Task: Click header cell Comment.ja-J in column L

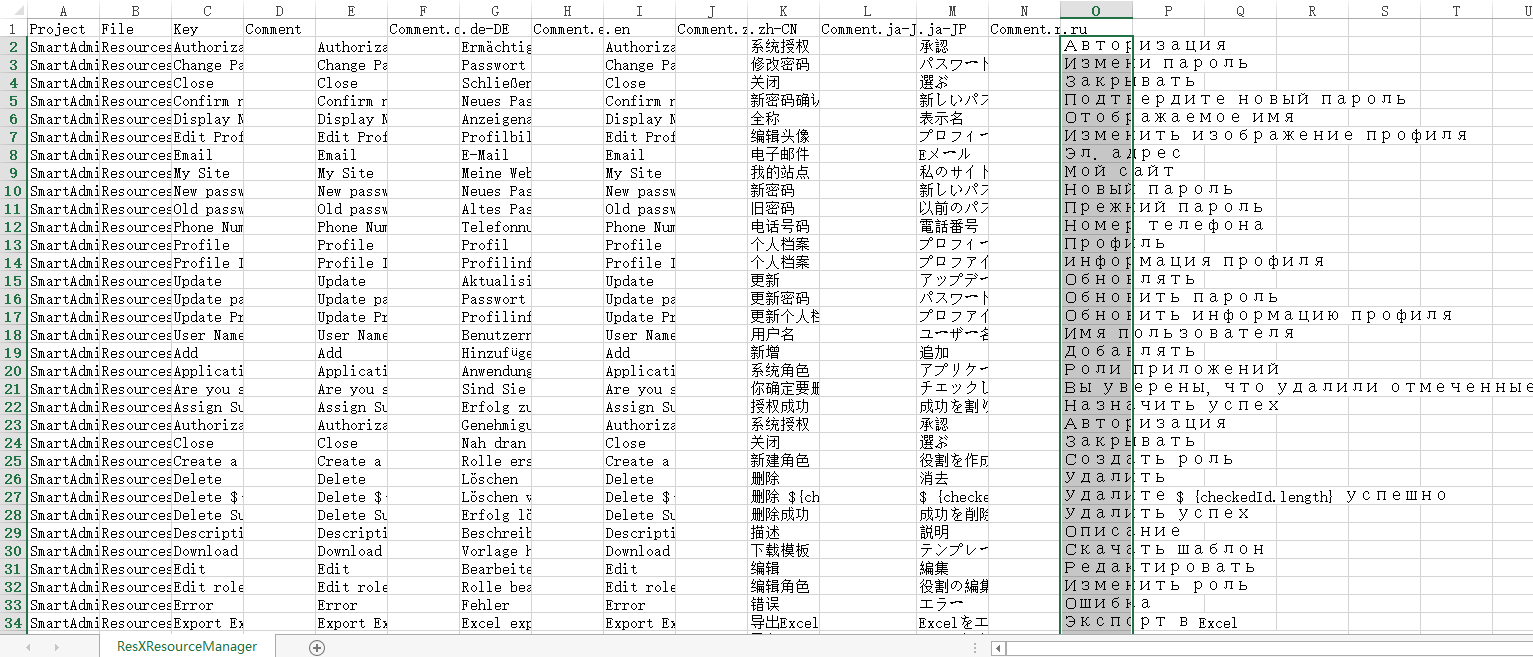Action: point(867,29)
